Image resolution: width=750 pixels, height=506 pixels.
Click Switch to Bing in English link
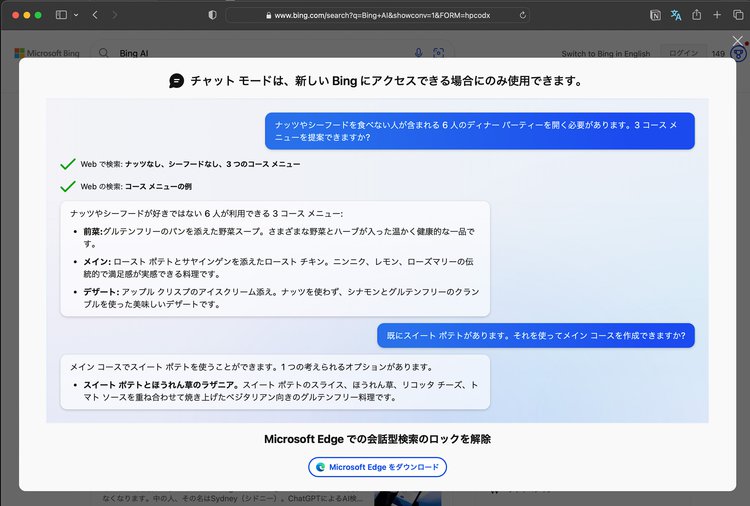click(x=605, y=54)
